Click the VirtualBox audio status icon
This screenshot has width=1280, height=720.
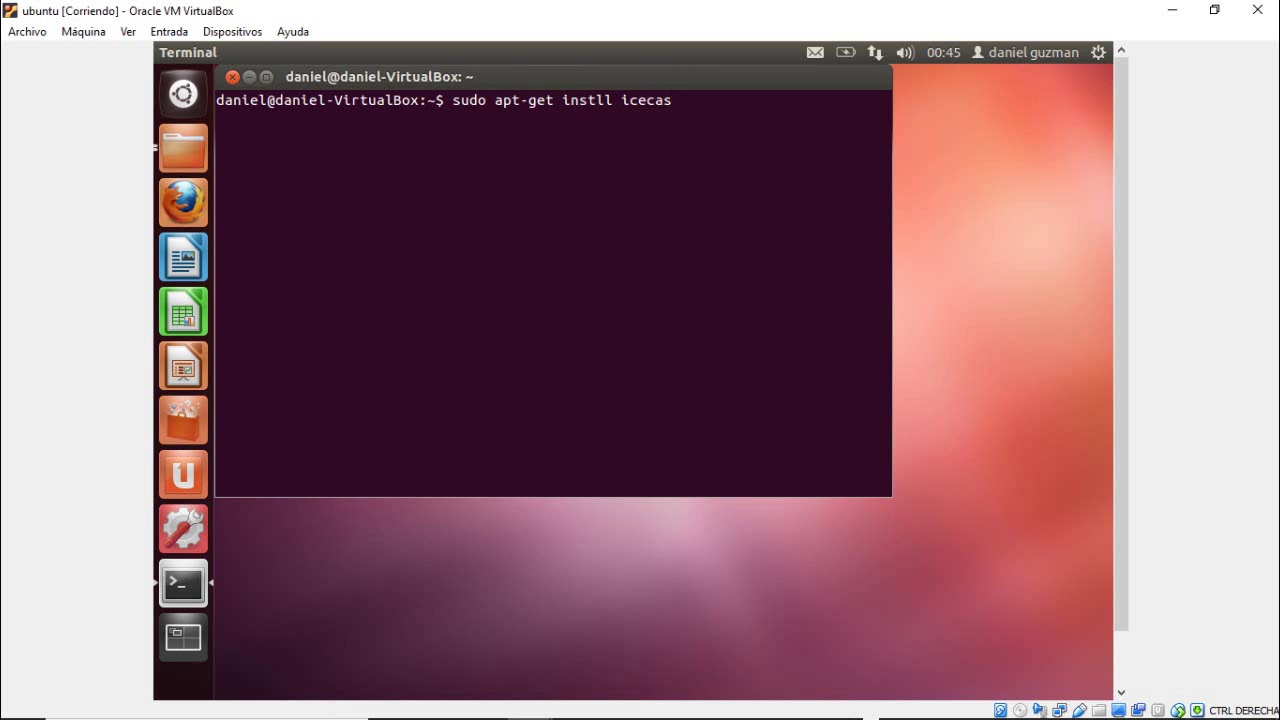click(x=1040, y=710)
